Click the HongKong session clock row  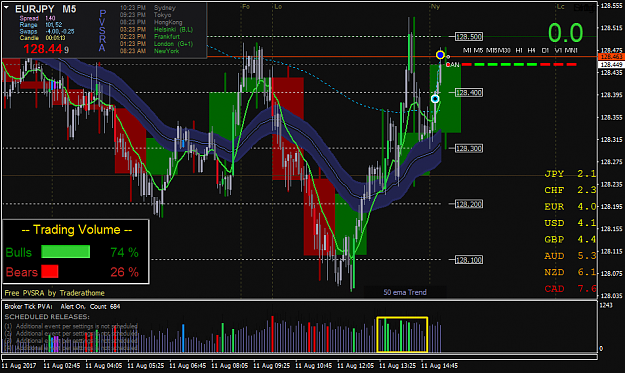(x=151, y=22)
